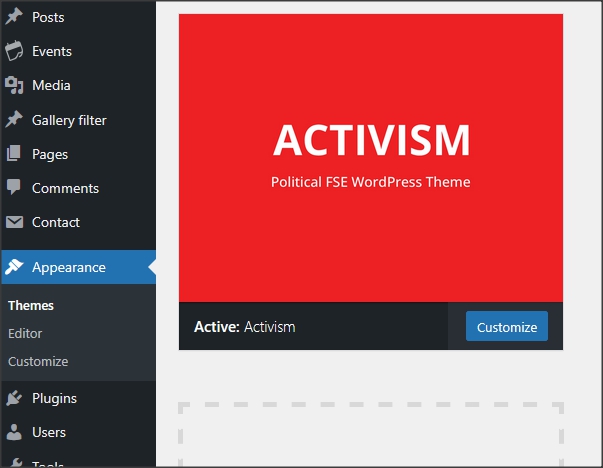Click the Comments speech bubble icon

coord(14,188)
